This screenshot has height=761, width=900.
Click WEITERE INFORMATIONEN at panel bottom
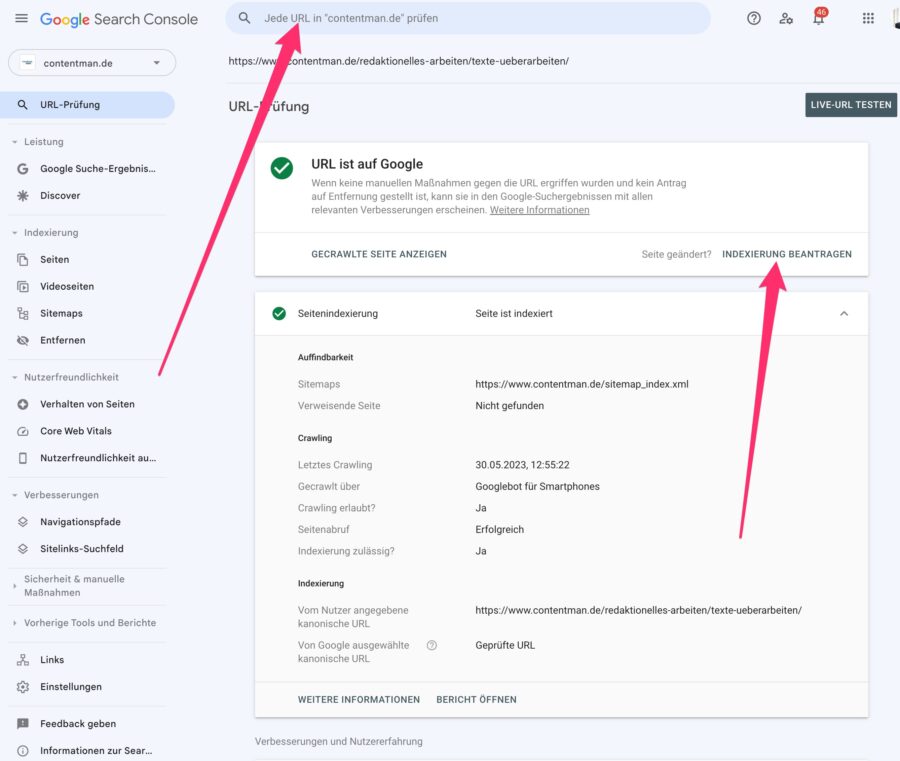click(359, 700)
